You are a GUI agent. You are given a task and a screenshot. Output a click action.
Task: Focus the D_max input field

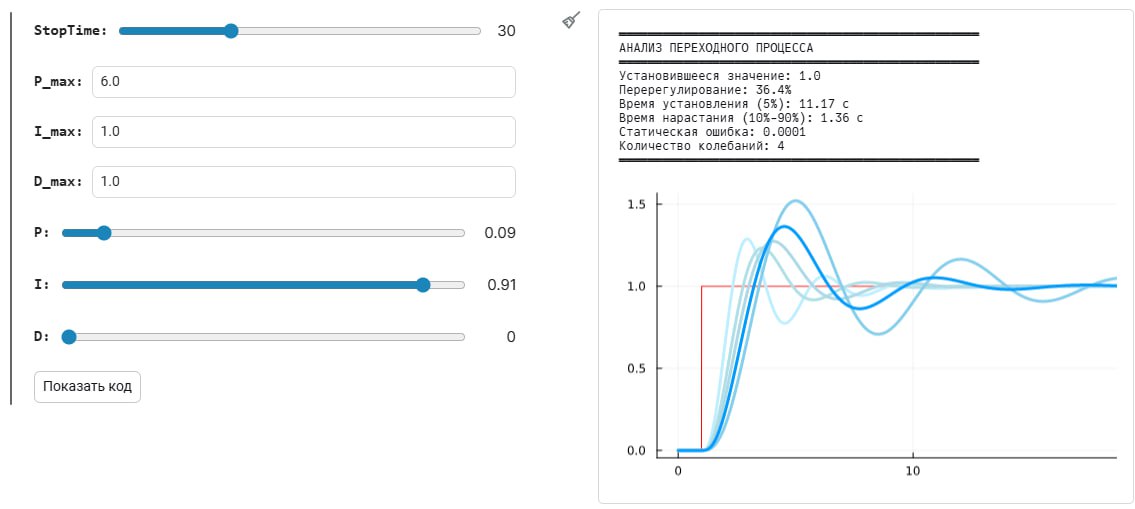coord(304,182)
